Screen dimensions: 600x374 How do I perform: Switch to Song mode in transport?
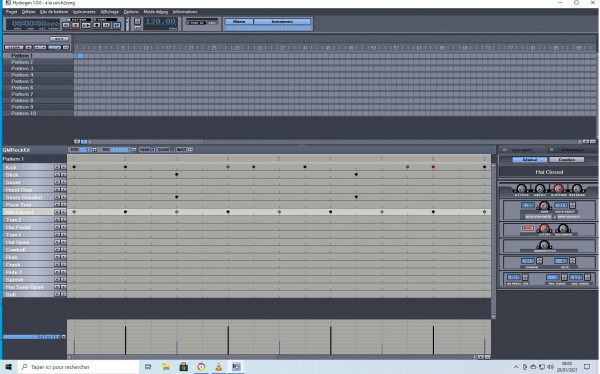coord(104,20)
